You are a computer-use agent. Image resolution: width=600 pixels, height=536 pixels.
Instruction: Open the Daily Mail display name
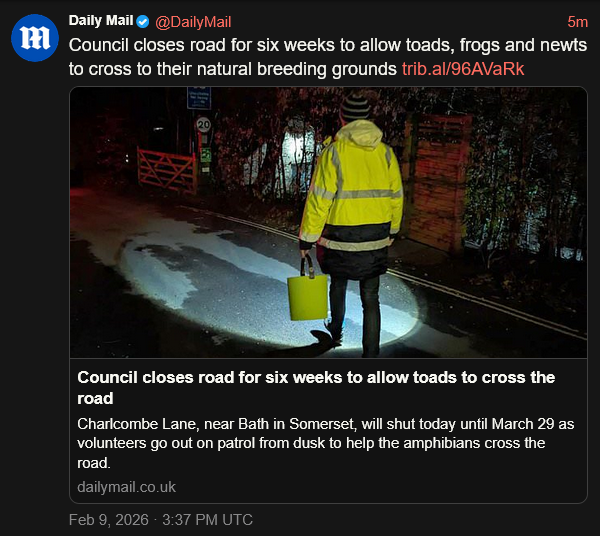101,21
